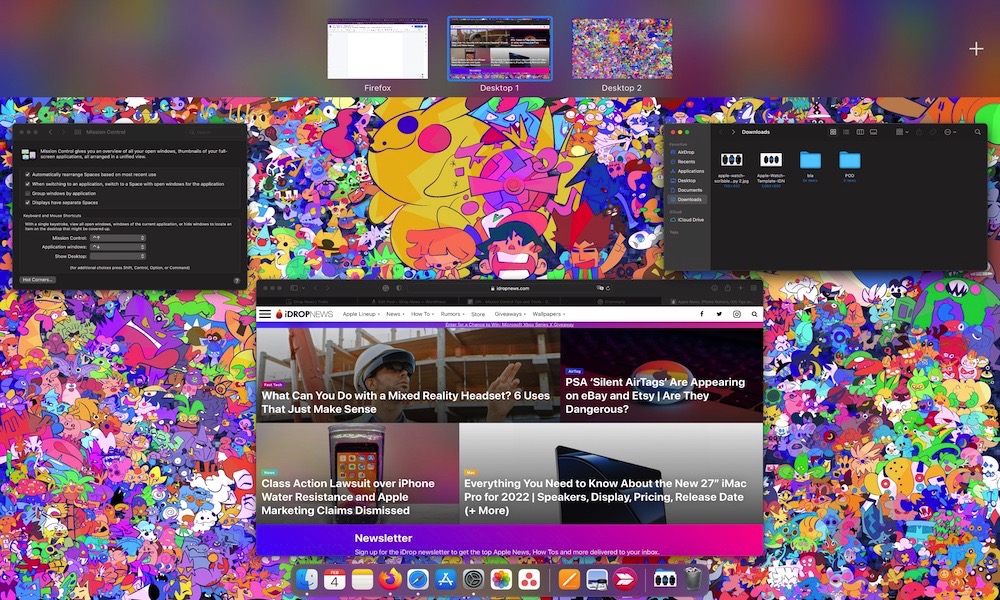Open Photos from the Dock

click(501, 579)
